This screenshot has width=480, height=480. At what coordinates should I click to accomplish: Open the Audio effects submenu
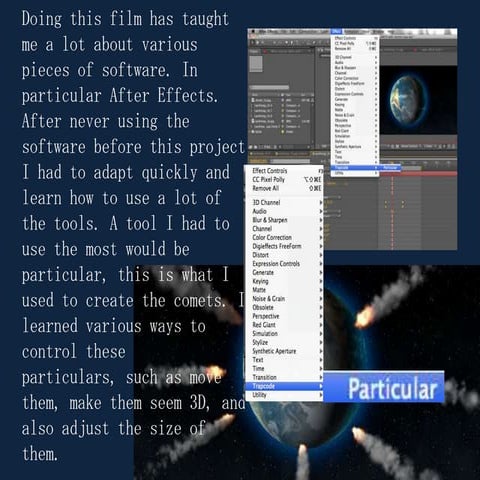point(284,211)
